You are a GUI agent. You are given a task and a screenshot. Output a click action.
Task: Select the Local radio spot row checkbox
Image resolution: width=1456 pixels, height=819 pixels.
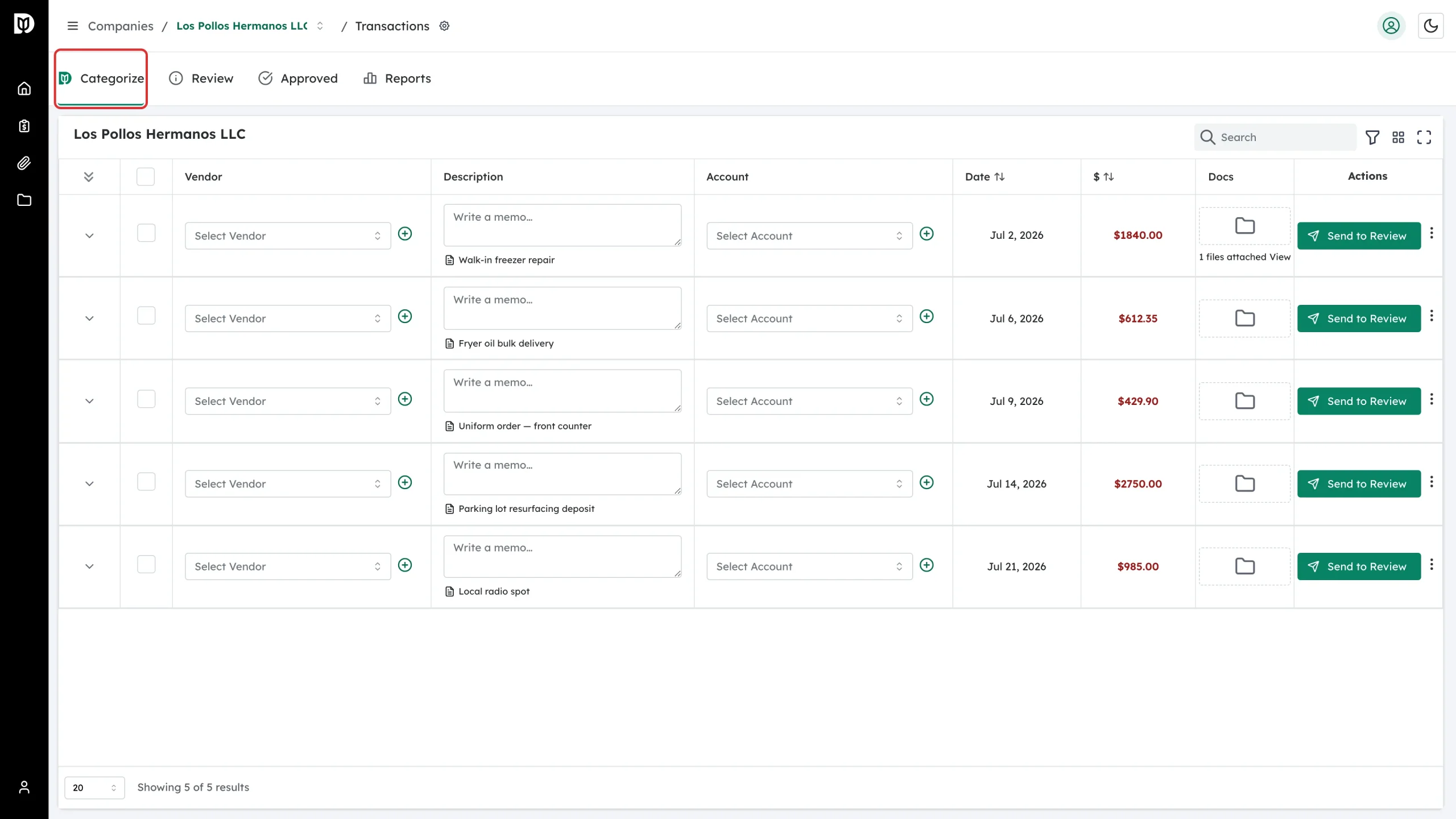[x=146, y=564]
